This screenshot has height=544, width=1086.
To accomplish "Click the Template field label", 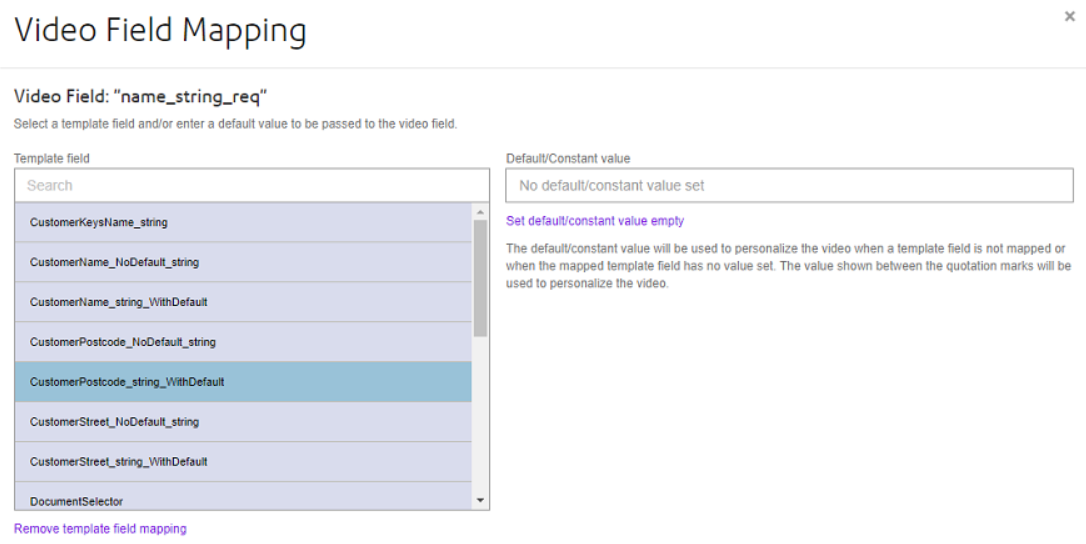I will coord(52,158).
